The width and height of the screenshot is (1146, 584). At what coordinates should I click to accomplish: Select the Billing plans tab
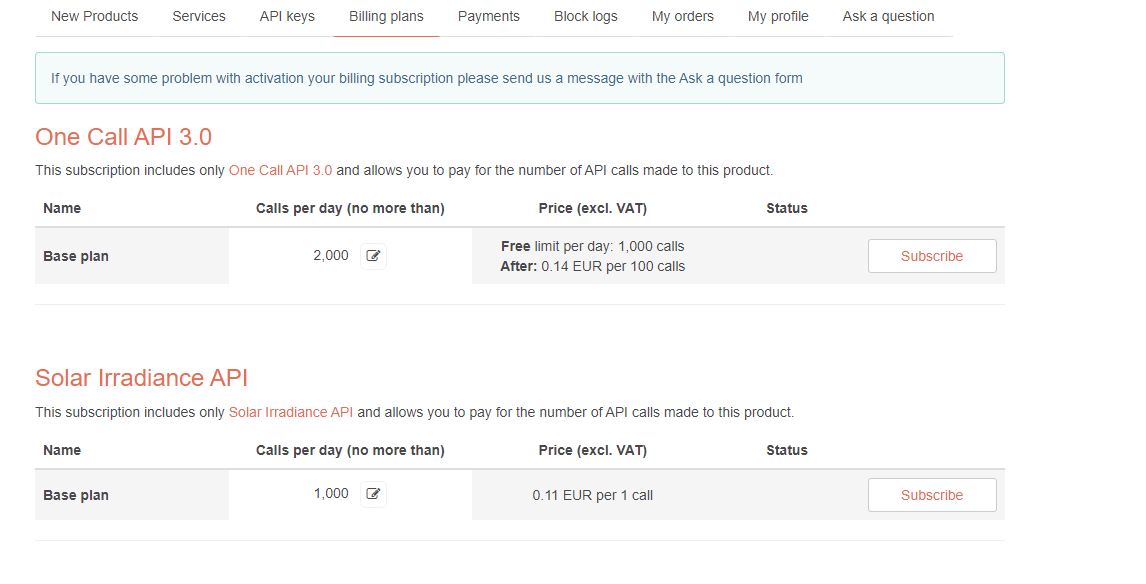pos(386,16)
